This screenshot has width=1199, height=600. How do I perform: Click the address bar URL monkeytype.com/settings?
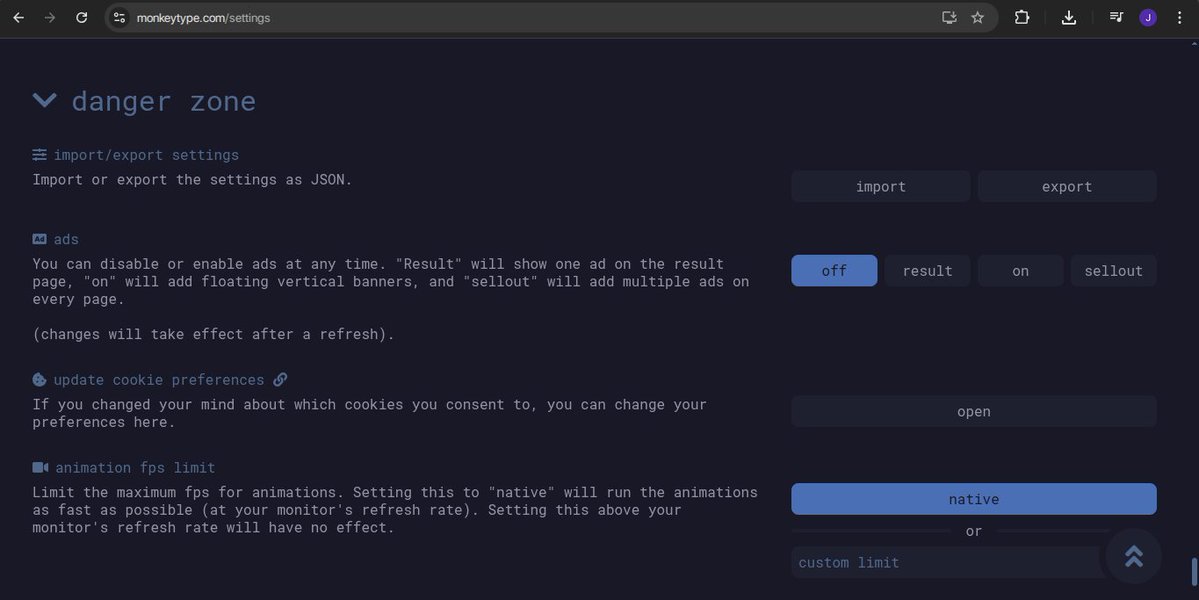[203, 18]
